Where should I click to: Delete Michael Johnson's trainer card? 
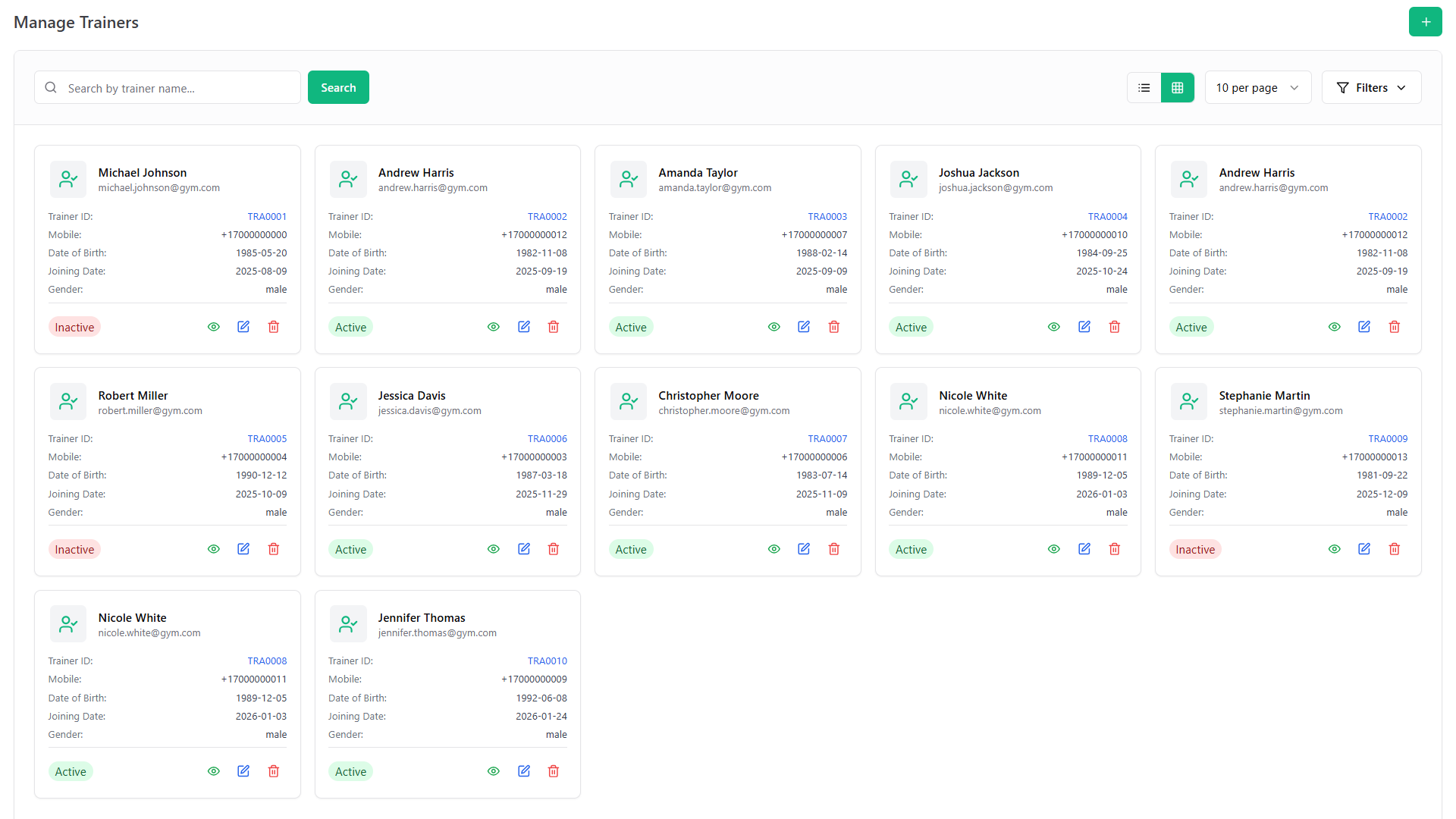[274, 327]
